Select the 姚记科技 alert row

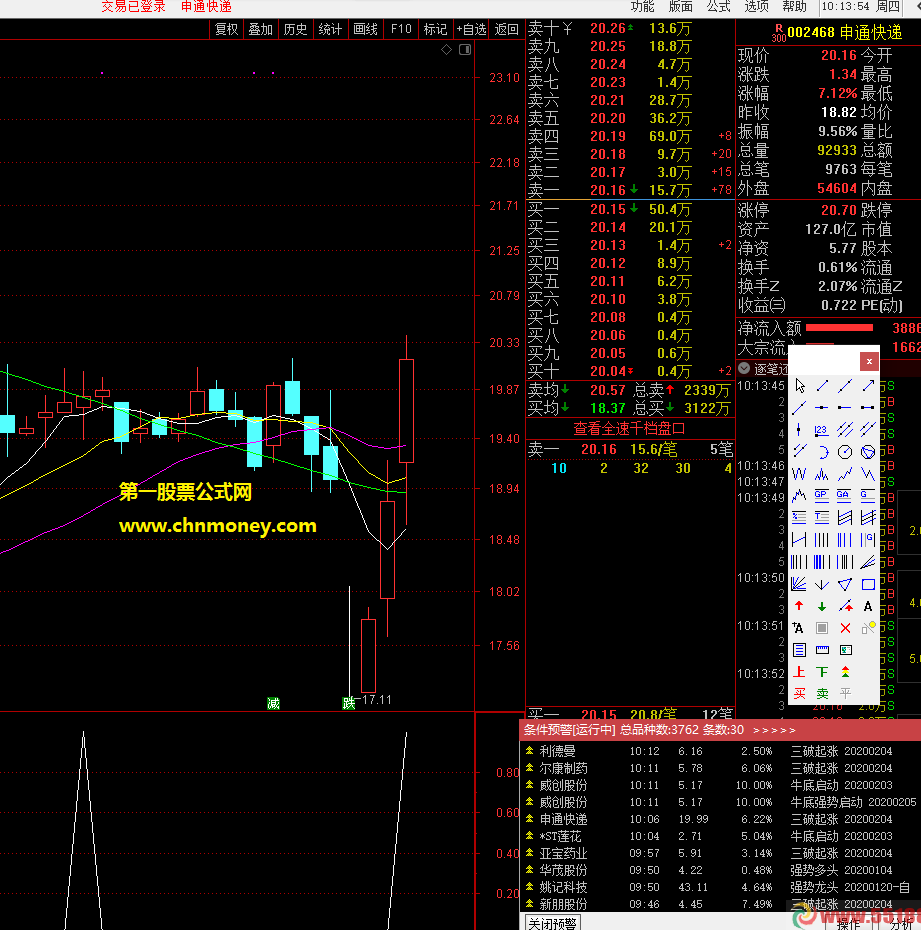[720, 887]
